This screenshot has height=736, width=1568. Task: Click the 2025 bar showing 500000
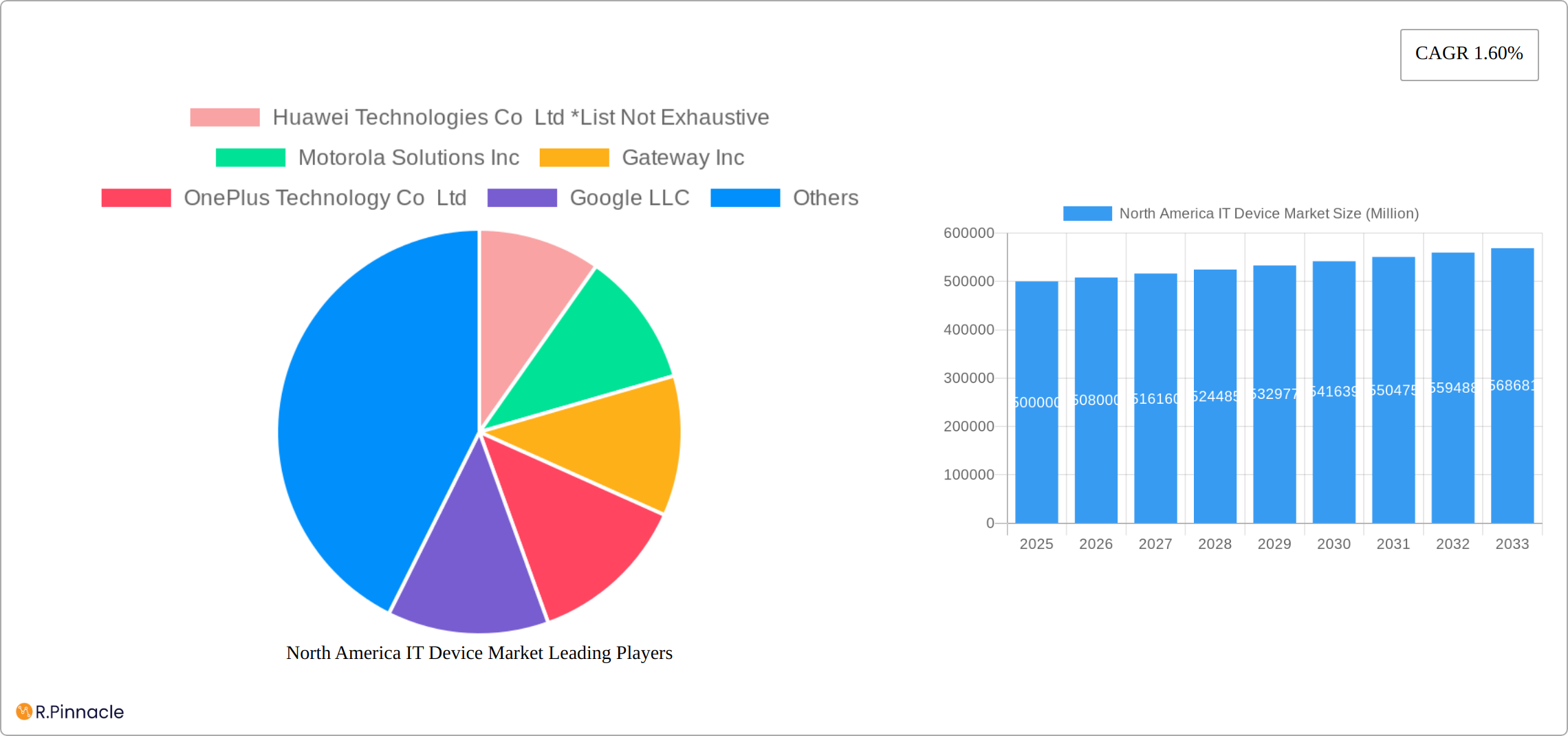[x=1036, y=402]
